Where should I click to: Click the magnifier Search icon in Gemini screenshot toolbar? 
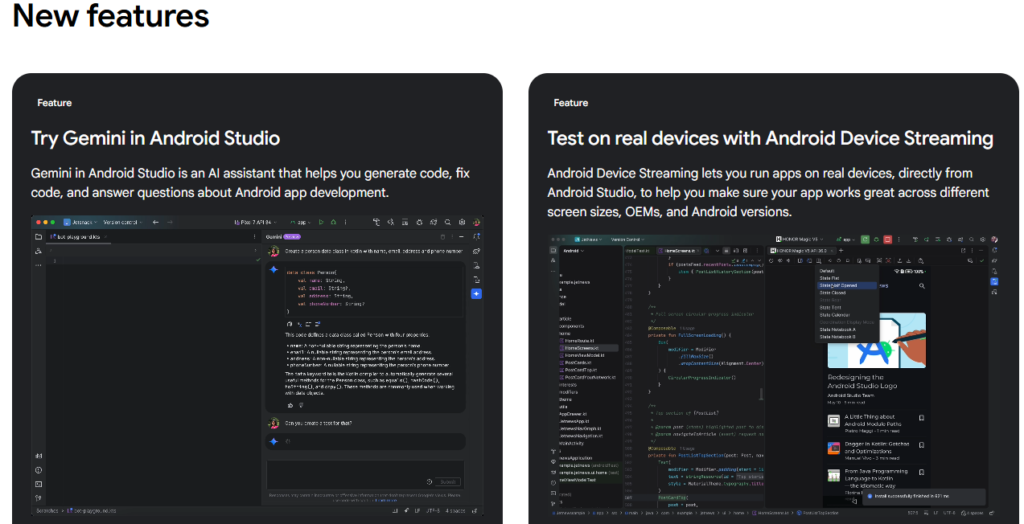click(448, 222)
